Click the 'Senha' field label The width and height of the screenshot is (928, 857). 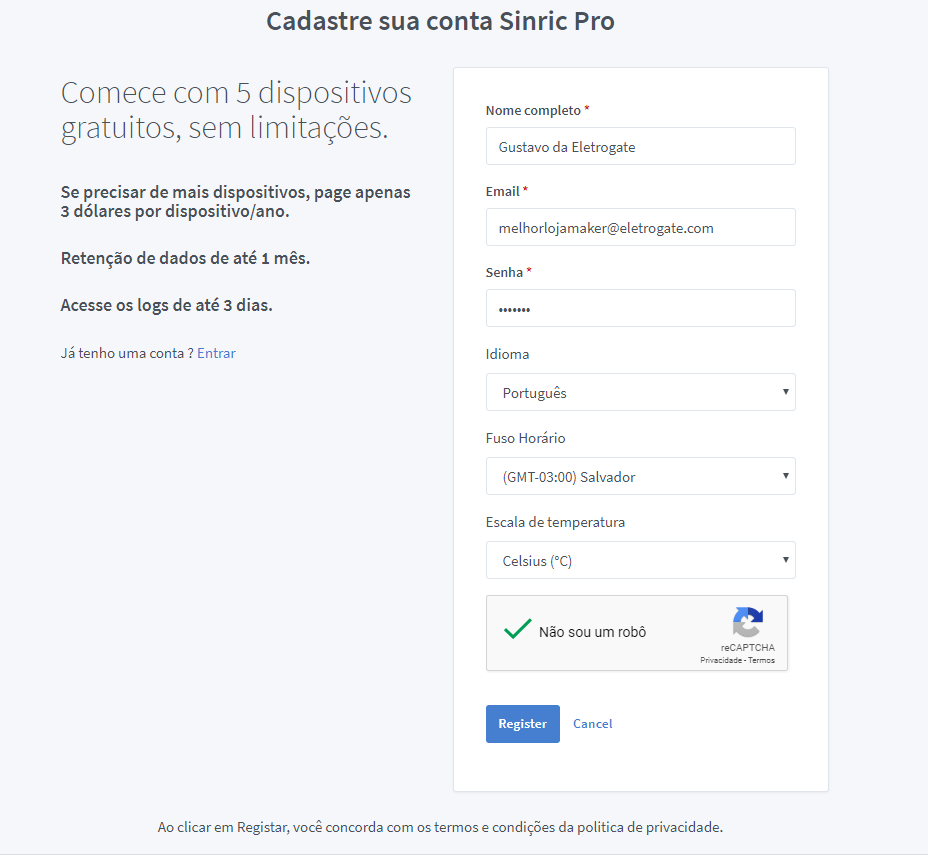(x=505, y=272)
